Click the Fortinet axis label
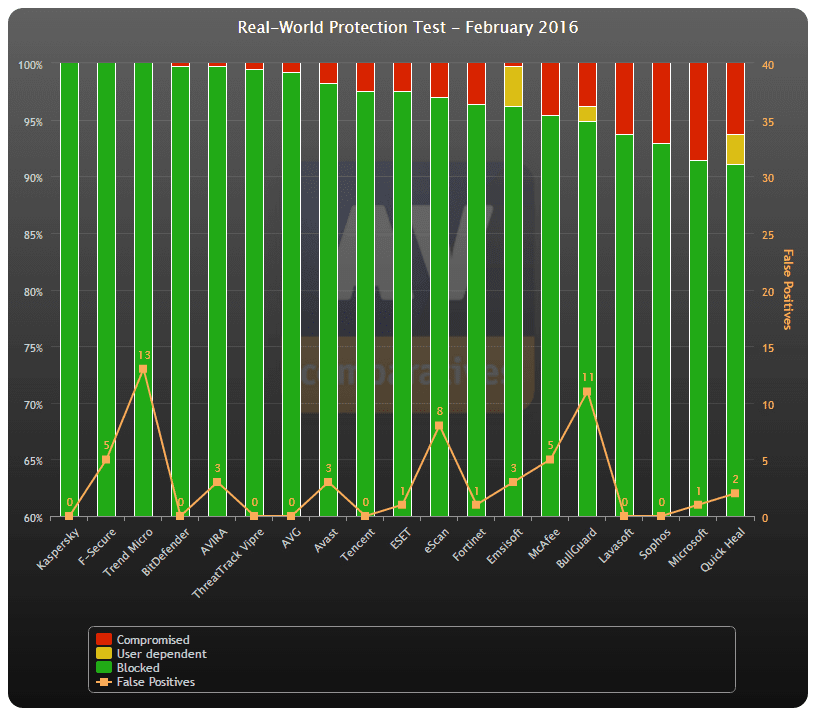 coord(469,544)
